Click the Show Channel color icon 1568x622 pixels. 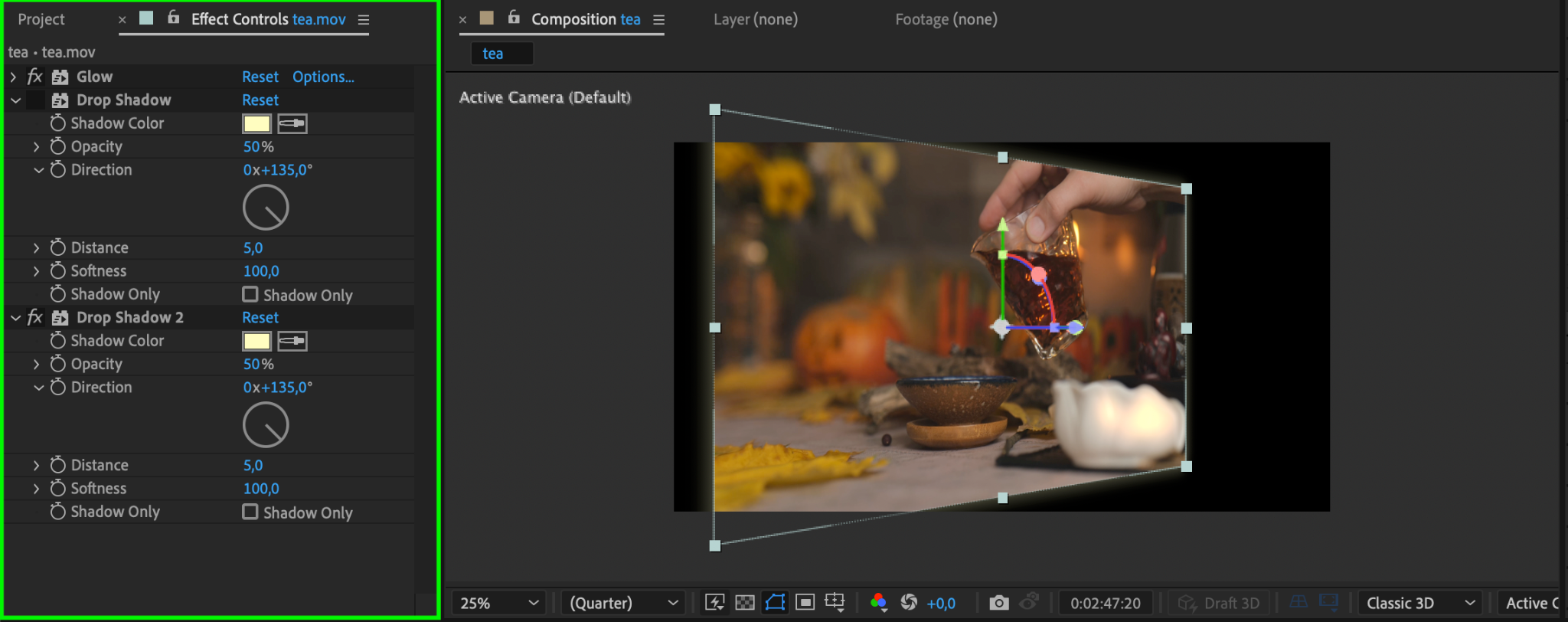pyautogui.click(x=878, y=603)
